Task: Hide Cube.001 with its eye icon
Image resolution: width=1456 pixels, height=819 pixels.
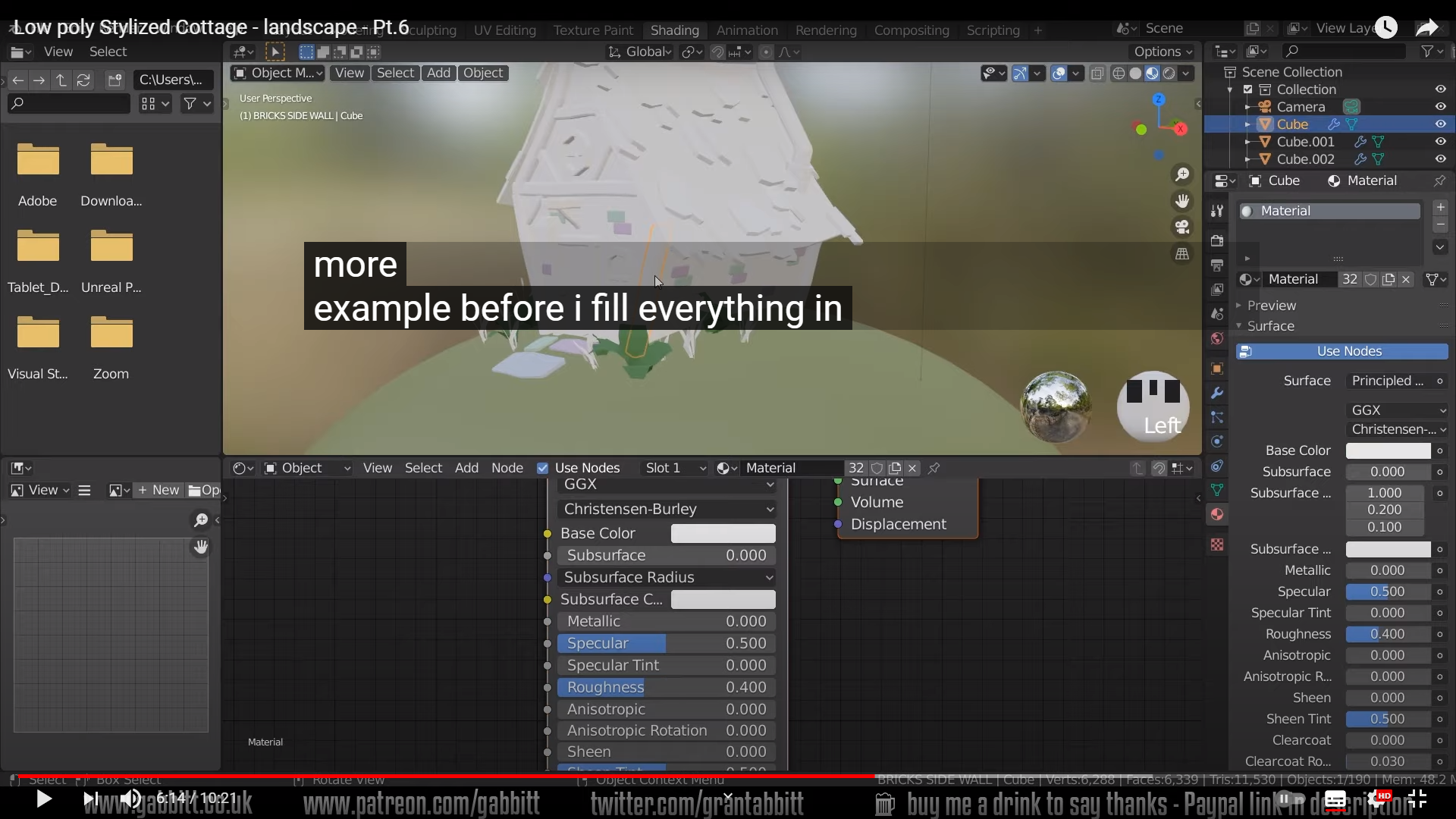Action: (1440, 142)
